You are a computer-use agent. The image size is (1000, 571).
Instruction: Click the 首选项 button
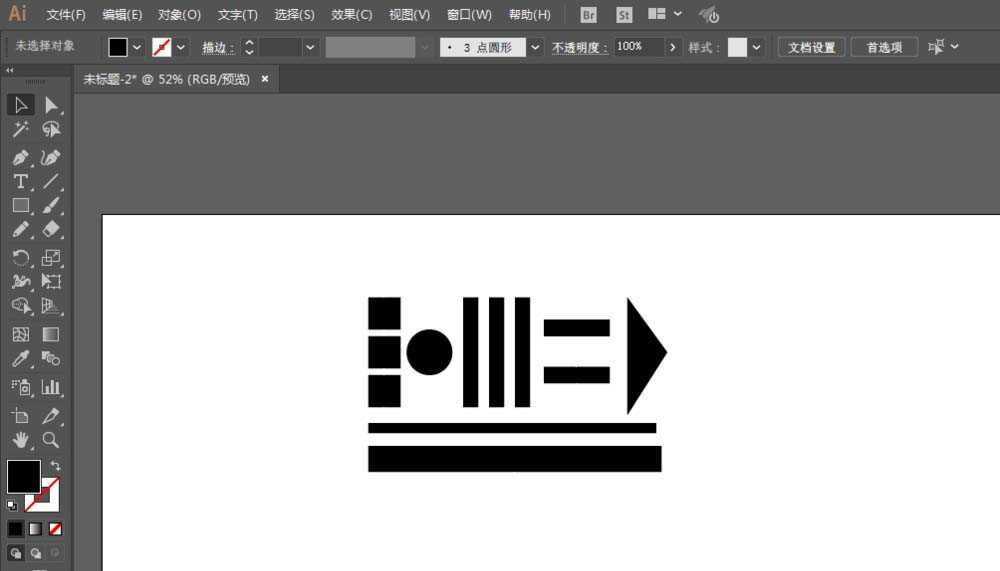[x=885, y=47]
